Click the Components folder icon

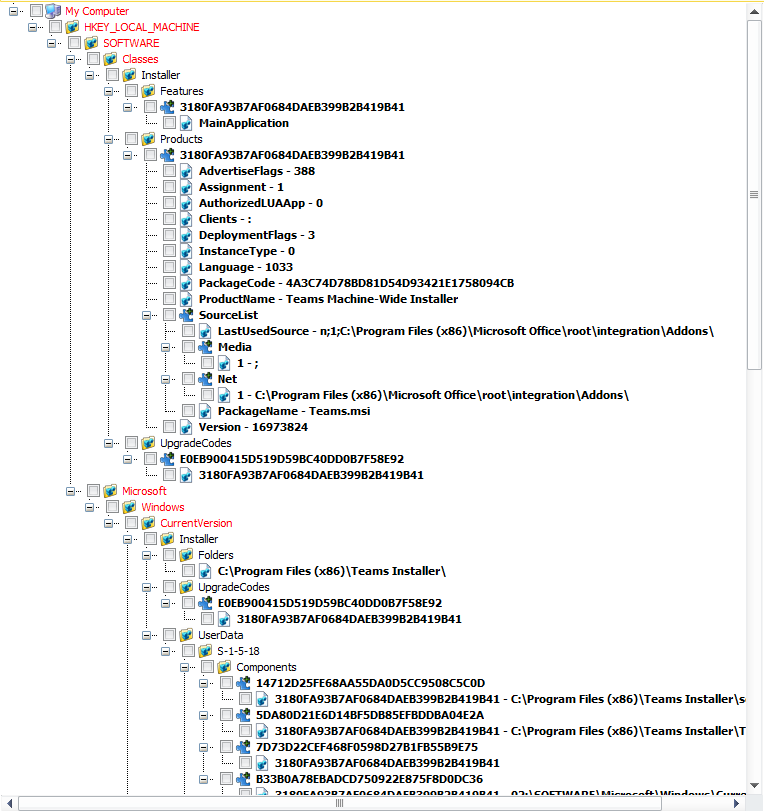click(224, 667)
